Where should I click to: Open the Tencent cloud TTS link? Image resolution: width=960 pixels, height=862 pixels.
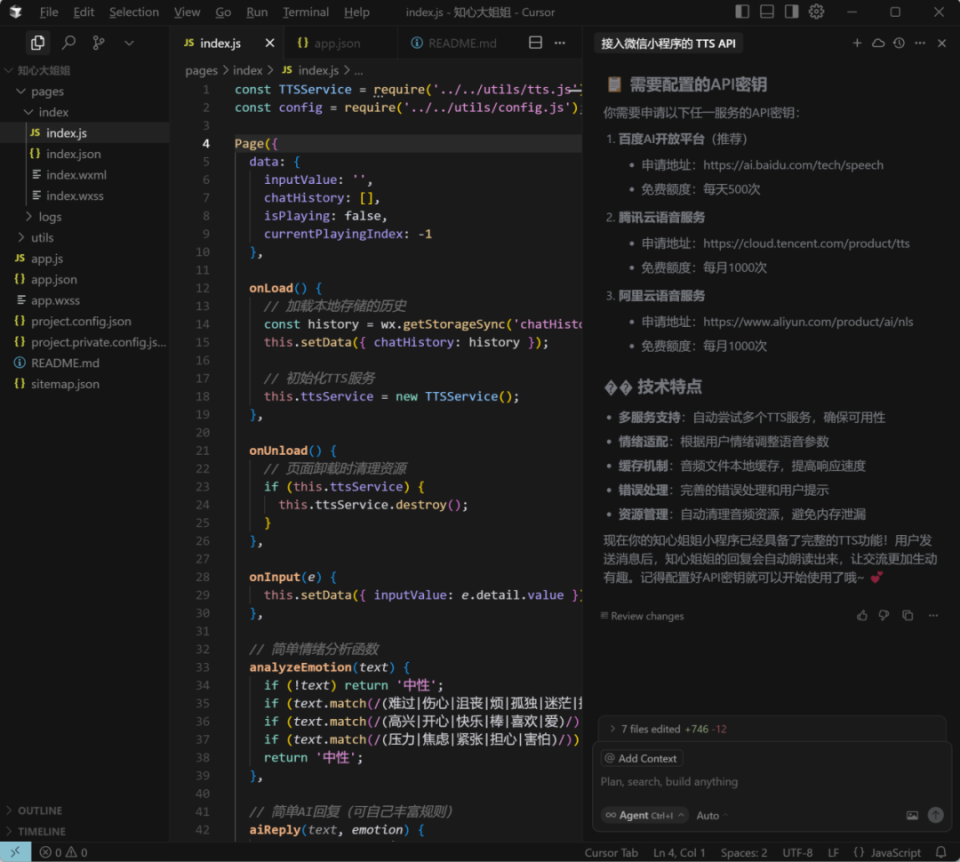coord(806,244)
